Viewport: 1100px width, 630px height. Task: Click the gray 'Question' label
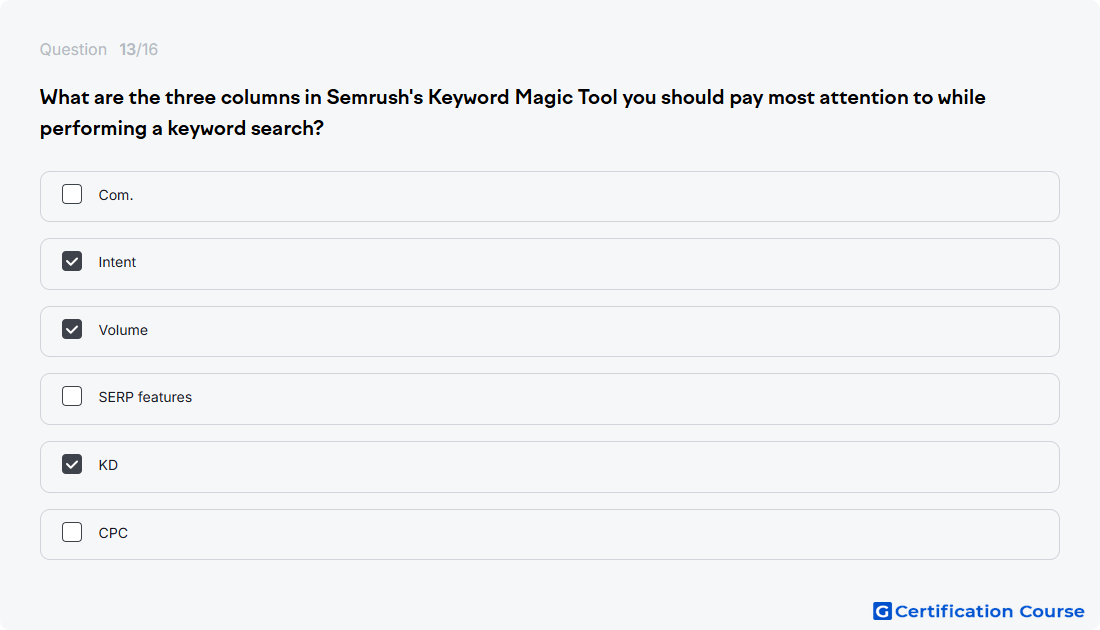point(73,50)
